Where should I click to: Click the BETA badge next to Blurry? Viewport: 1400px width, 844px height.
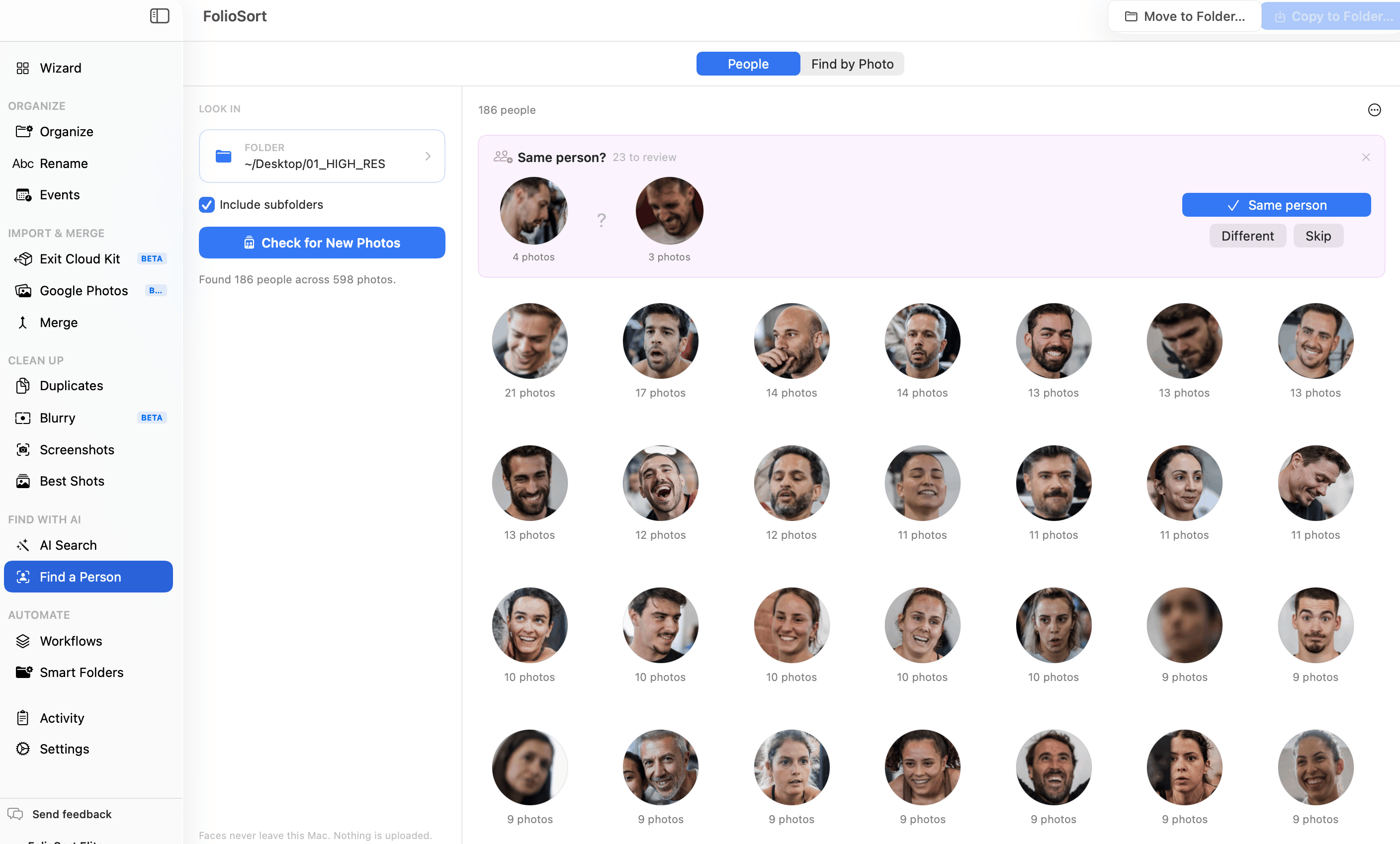[x=152, y=418]
